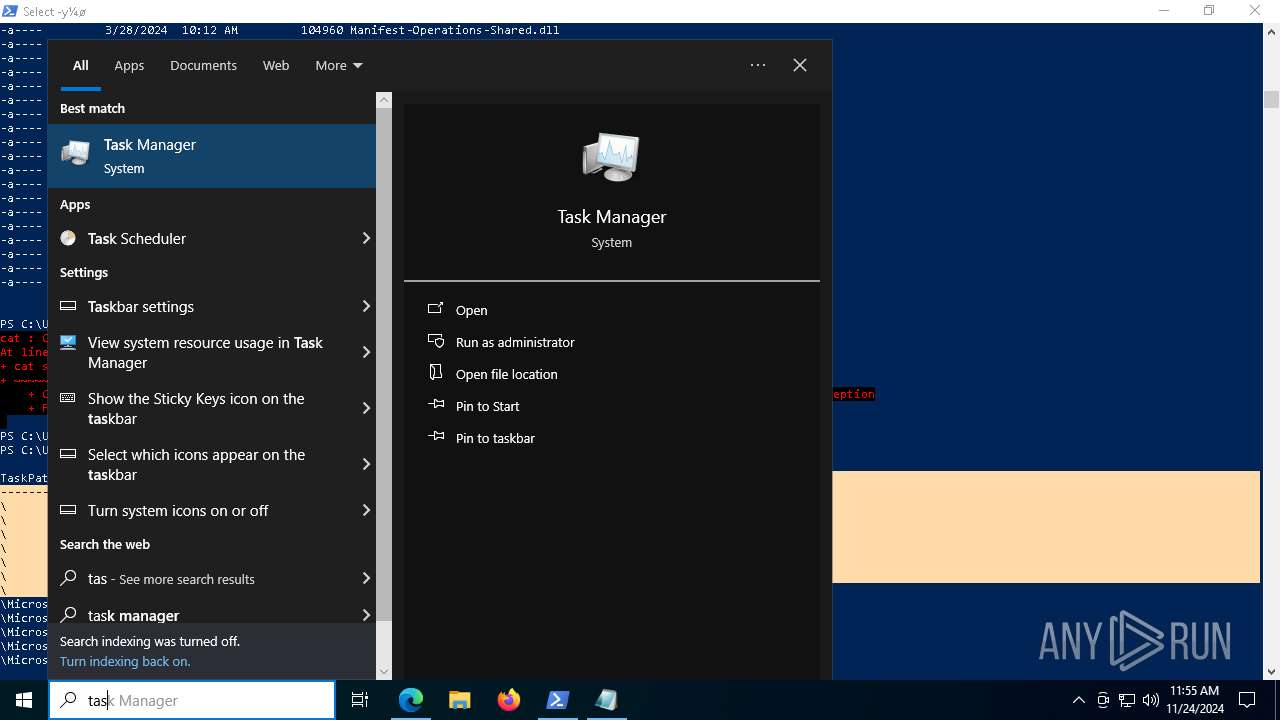Viewport: 1280px width, 720px height.
Task: Choose Pin to taskbar
Action: tap(495, 438)
